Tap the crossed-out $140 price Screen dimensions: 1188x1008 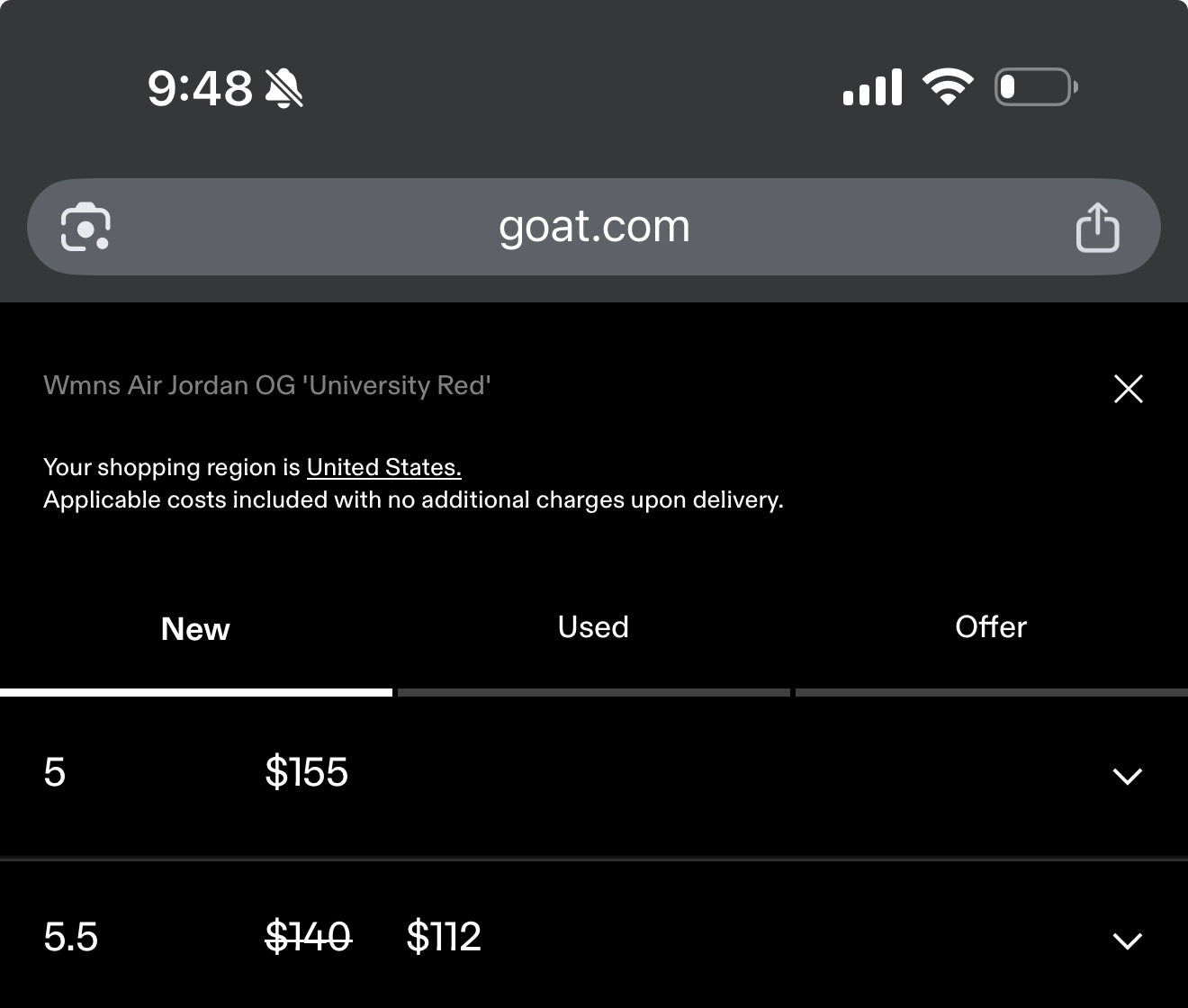308,937
